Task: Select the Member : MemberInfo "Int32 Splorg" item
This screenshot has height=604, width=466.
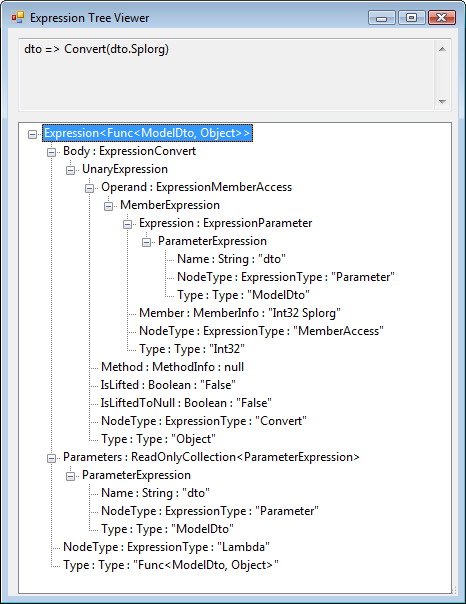Action: (x=240, y=313)
